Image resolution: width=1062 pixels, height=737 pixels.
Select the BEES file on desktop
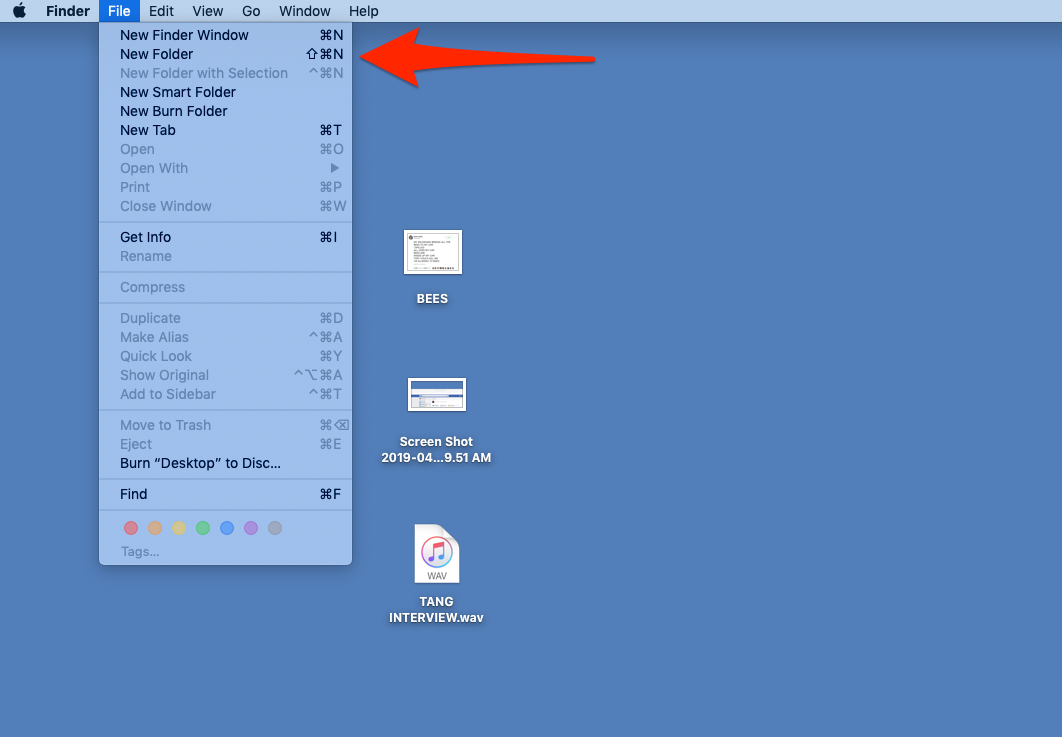432,252
